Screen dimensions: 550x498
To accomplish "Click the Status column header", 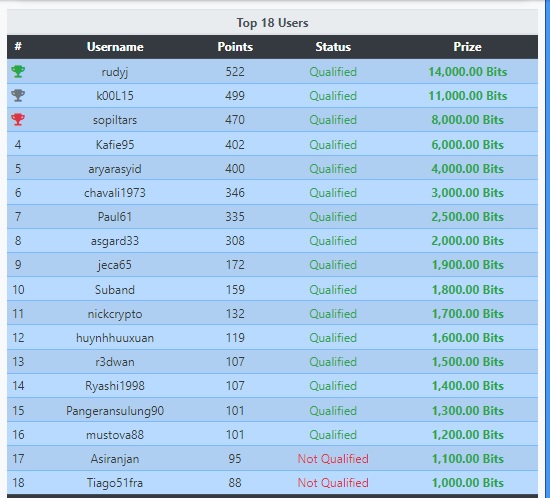I will 333,47.
